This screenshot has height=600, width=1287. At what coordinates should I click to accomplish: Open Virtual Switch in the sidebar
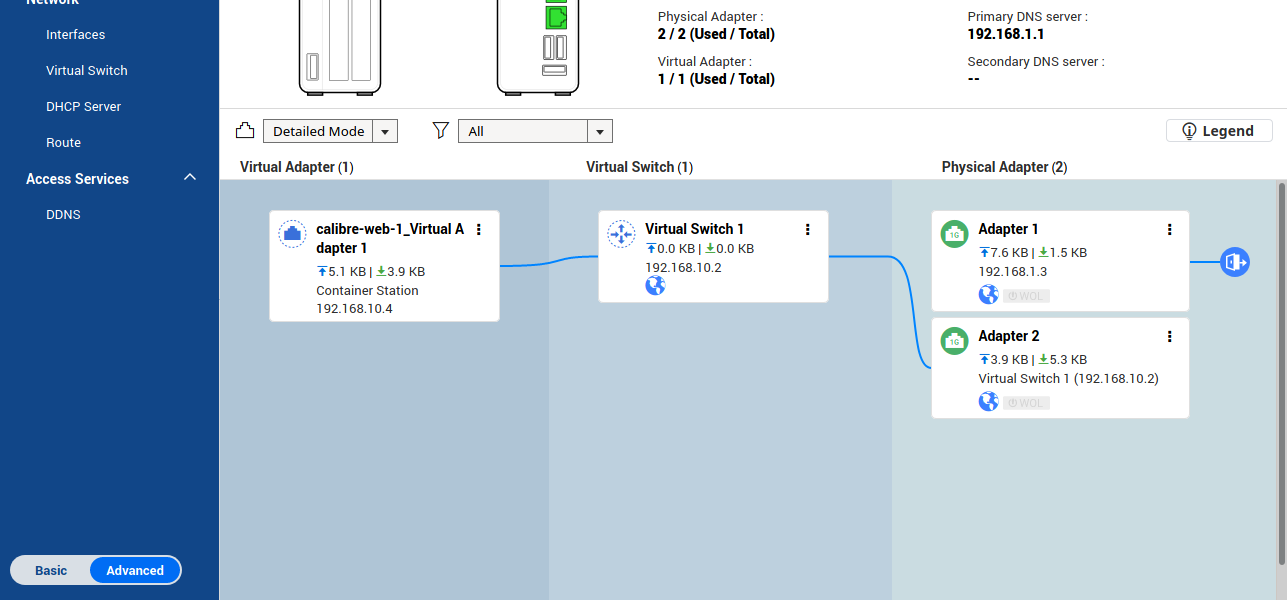[87, 71]
